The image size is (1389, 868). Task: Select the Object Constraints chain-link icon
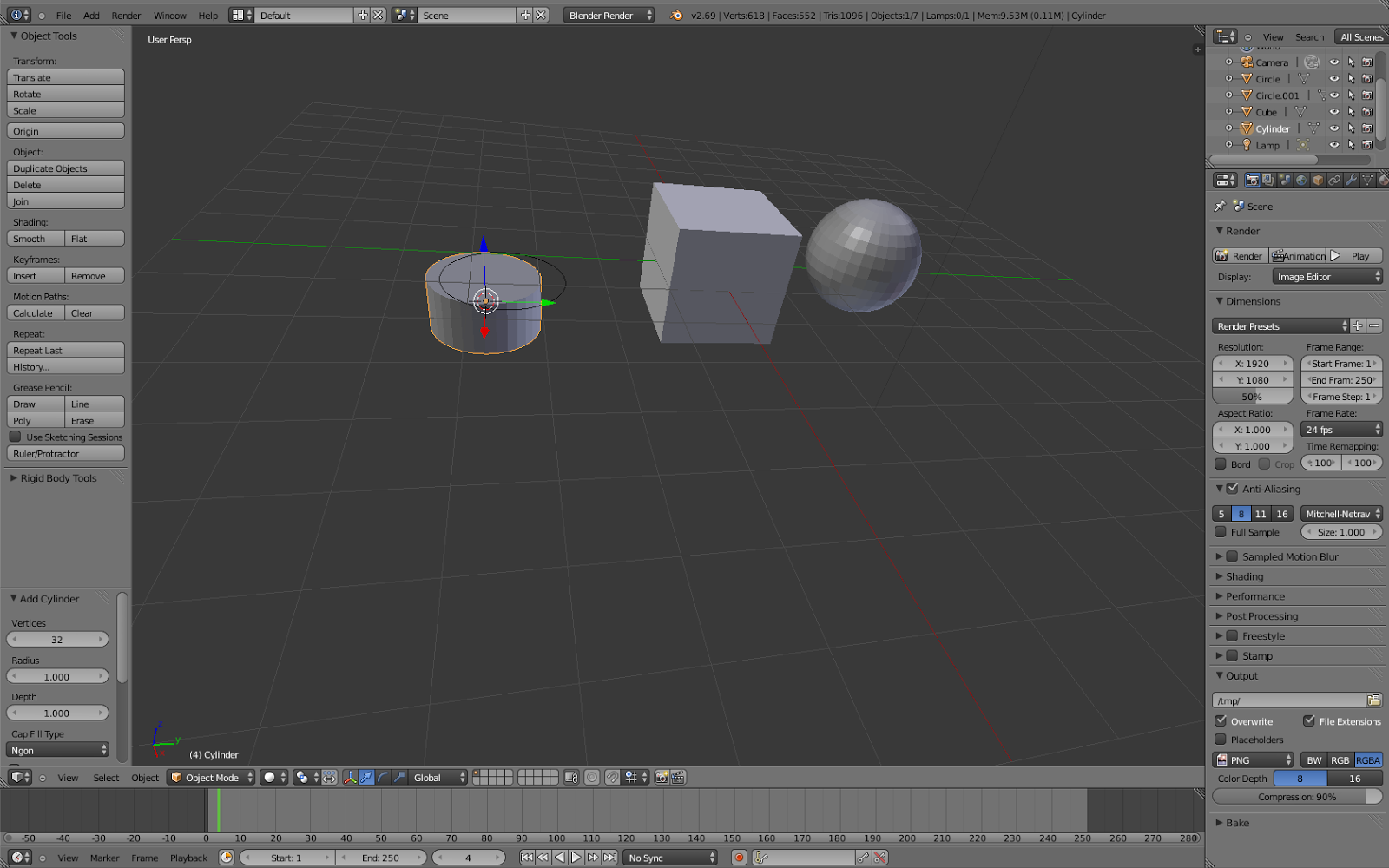click(x=1334, y=181)
